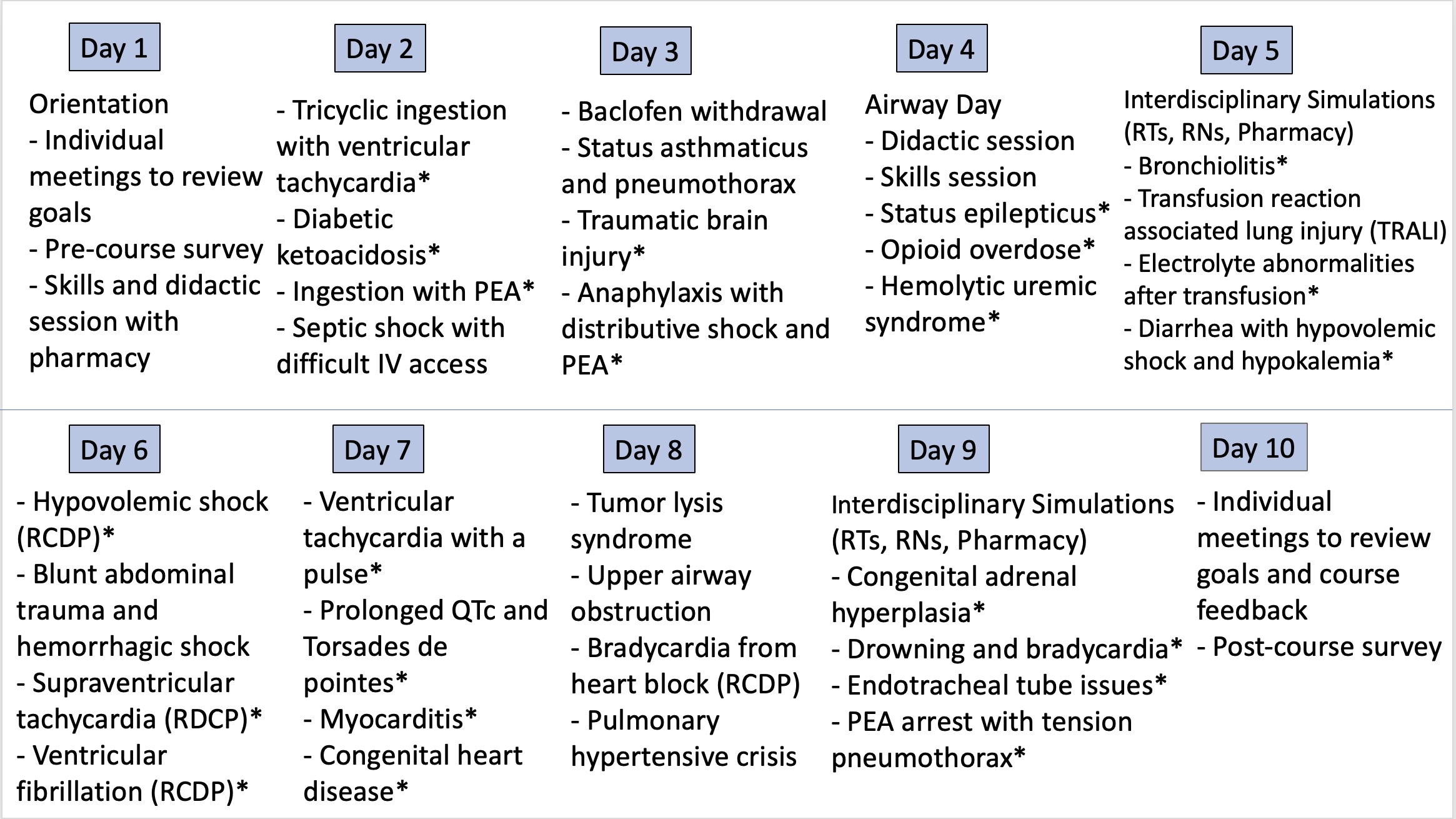
Task: Click the Day 9 label box
Action: point(944,450)
